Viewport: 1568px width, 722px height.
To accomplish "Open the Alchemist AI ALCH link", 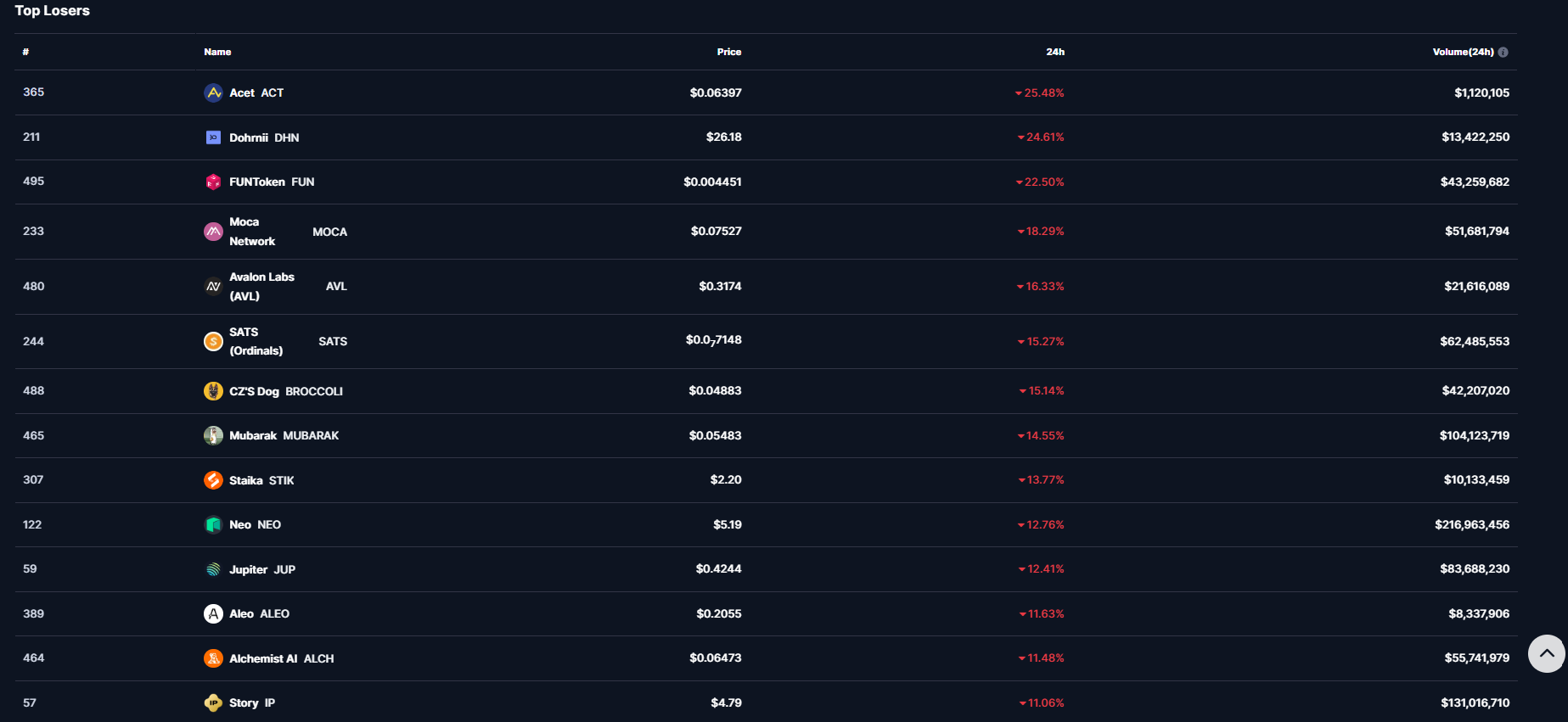I will [281, 658].
